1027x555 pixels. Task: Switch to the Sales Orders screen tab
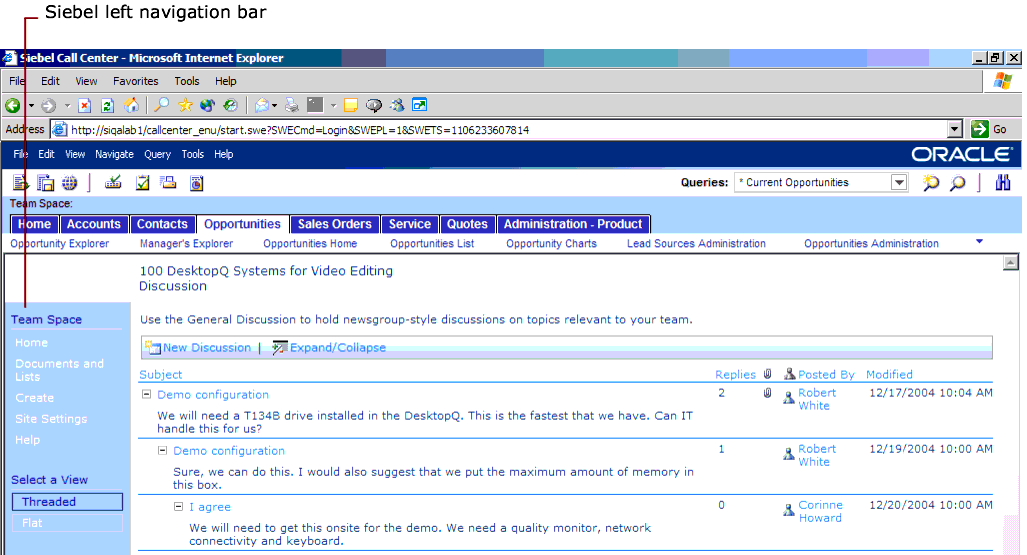click(335, 224)
